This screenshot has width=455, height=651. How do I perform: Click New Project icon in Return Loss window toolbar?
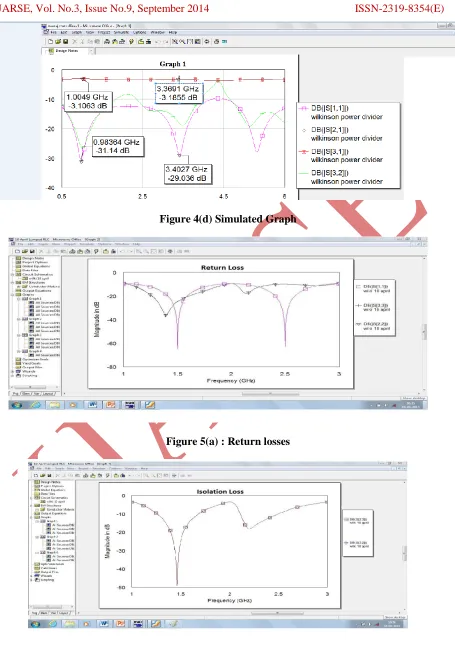click(x=17, y=251)
